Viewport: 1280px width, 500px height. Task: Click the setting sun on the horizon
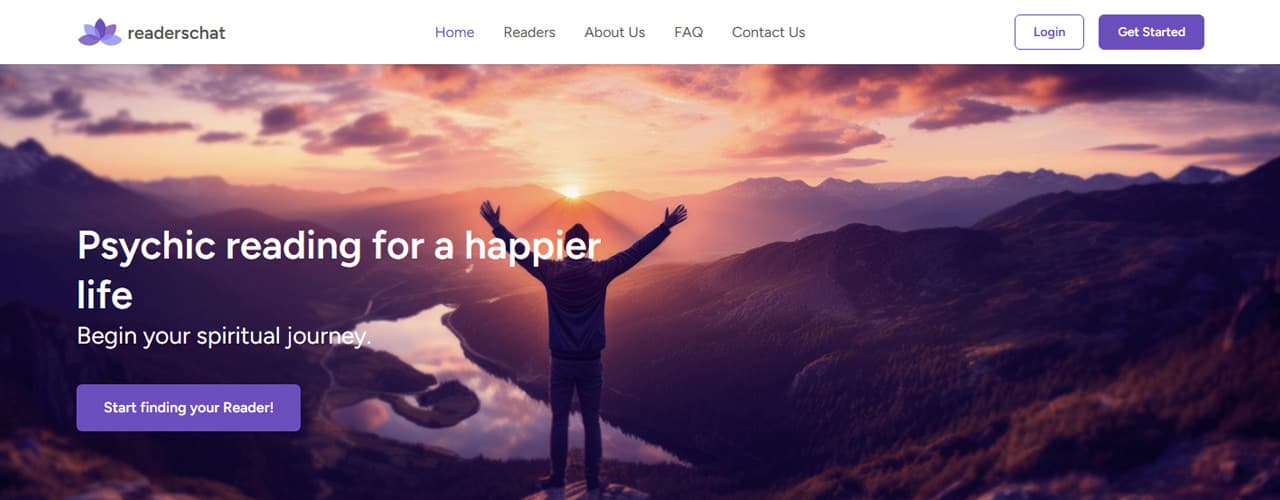570,191
